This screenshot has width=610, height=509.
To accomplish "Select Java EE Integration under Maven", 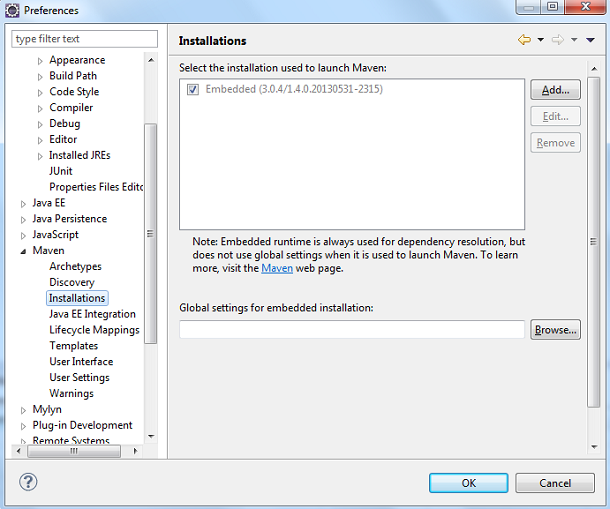I will point(92,314).
